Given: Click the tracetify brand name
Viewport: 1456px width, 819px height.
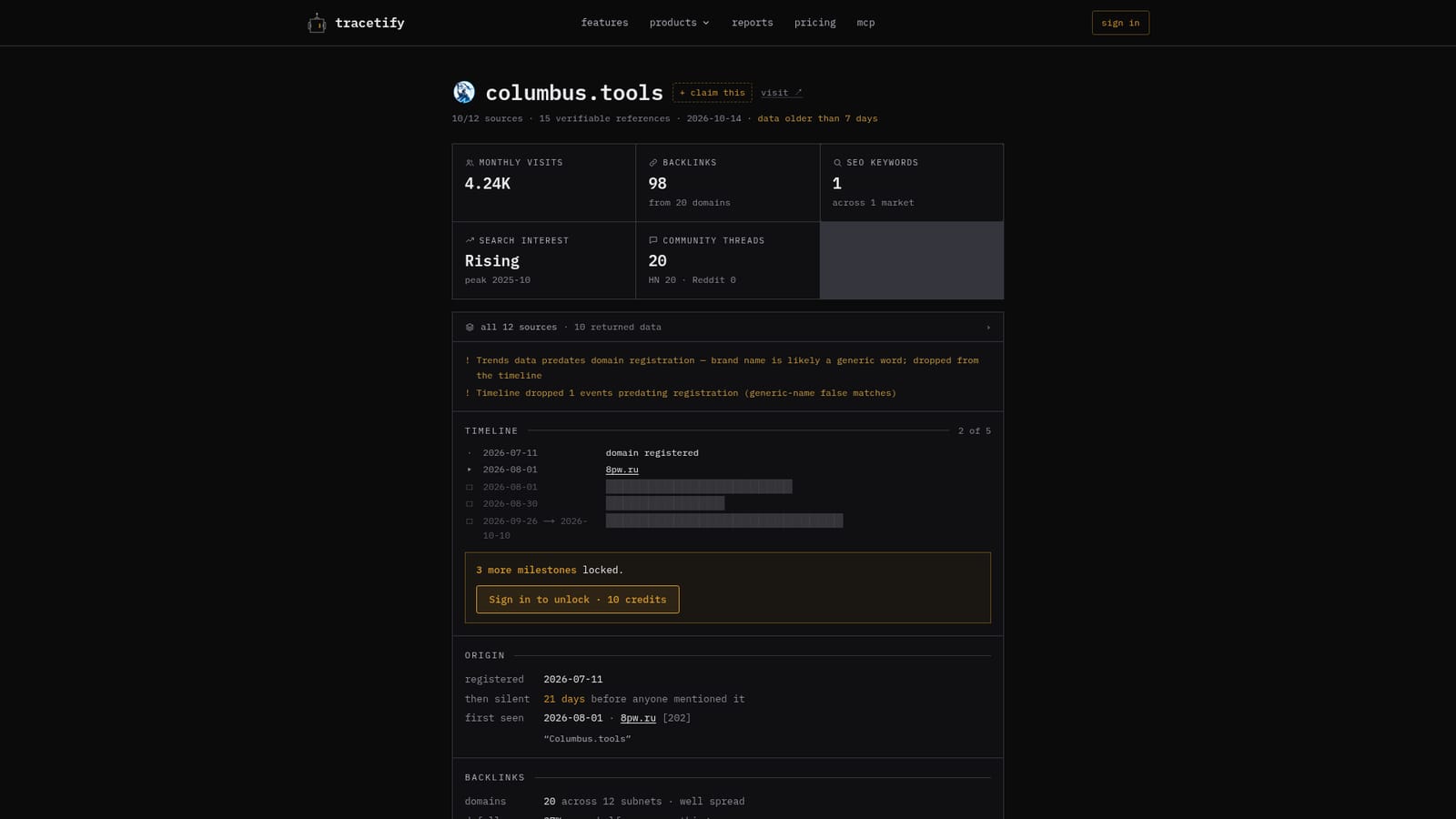Looking at the screenshot, I should [369, 23].
